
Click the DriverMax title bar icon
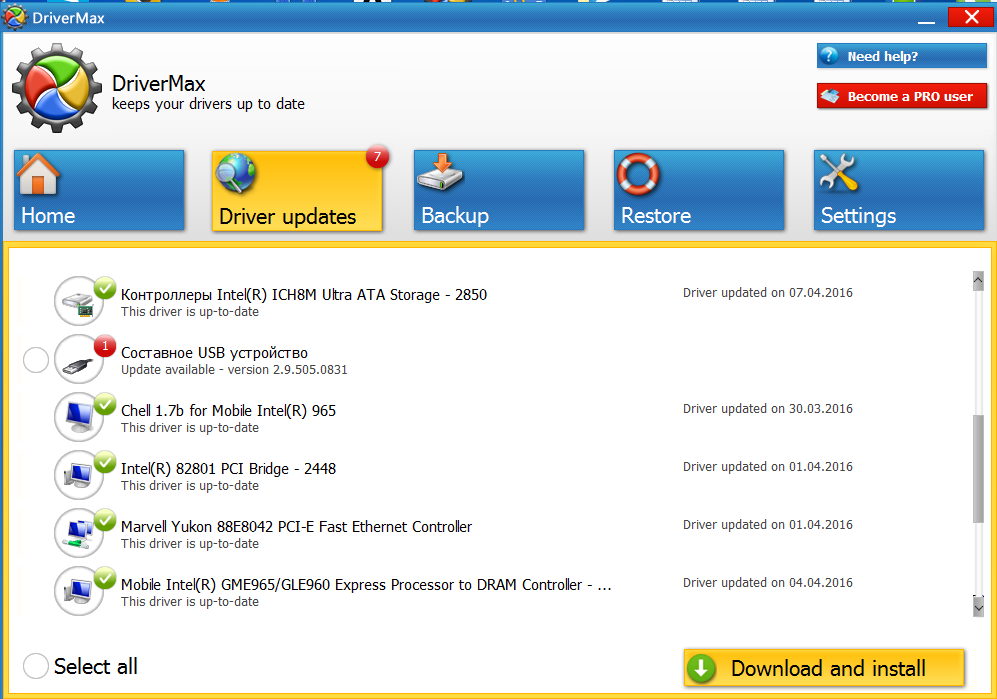coord(15,17)
